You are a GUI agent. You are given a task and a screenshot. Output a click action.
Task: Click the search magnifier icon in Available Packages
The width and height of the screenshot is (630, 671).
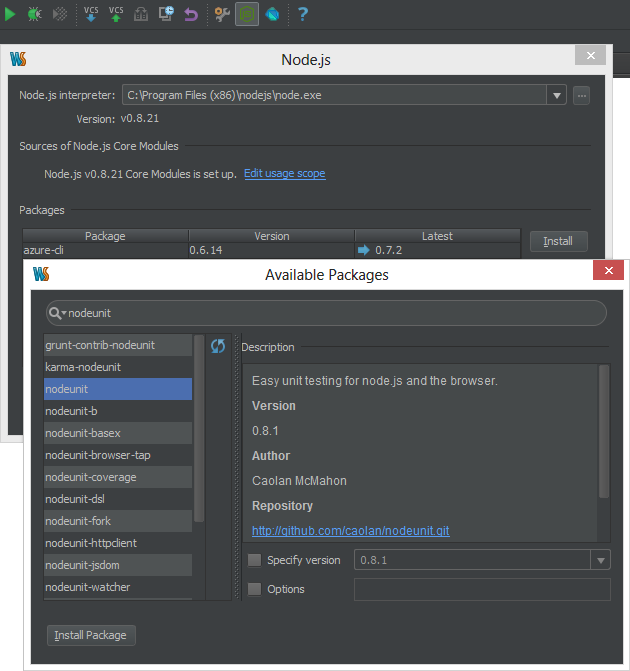pos(56,313)
